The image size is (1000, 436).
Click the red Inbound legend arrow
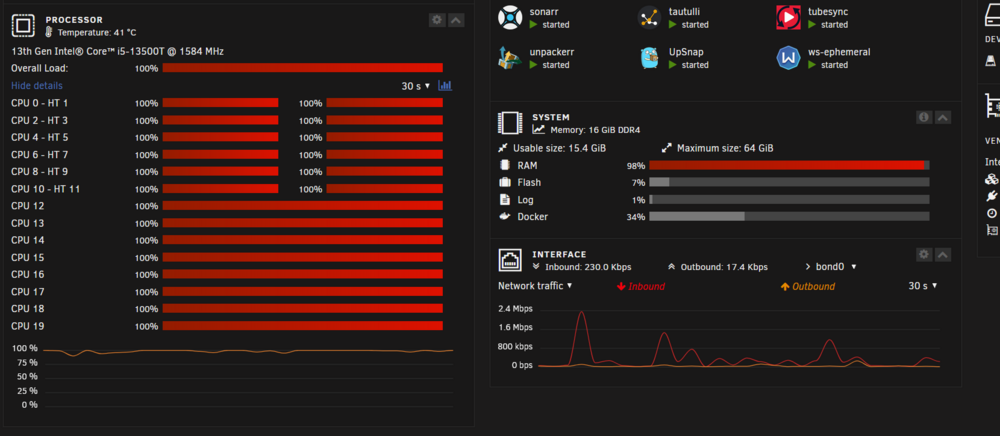621,286
